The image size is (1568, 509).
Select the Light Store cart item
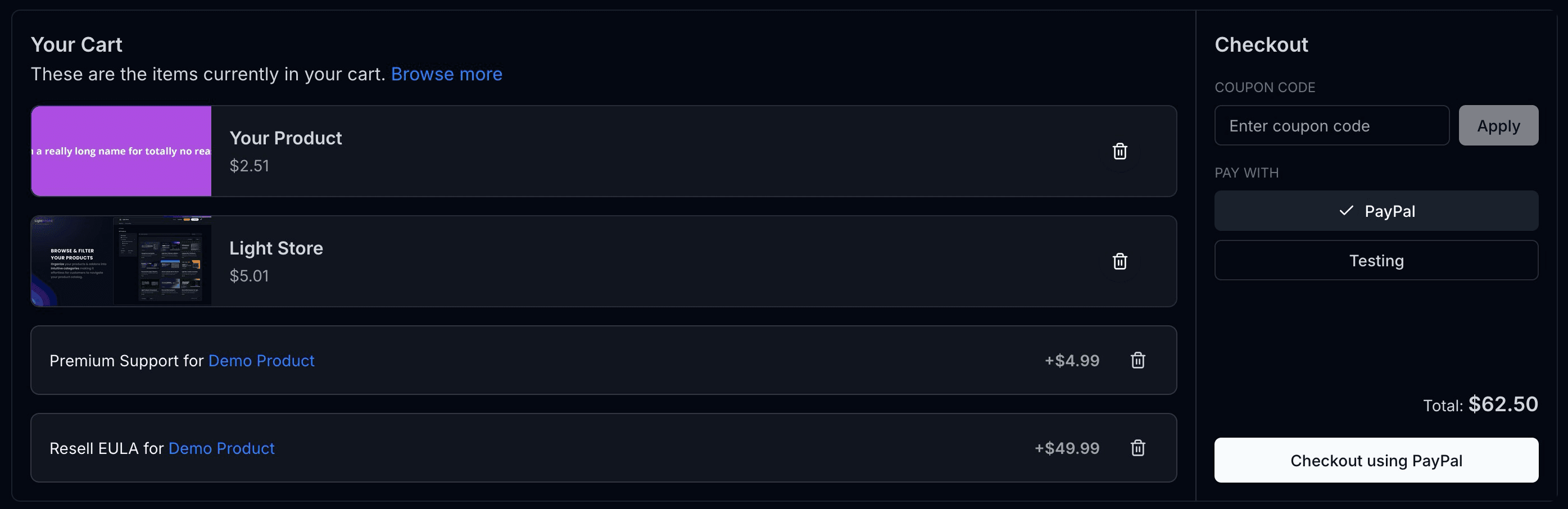tap(548, 261)
